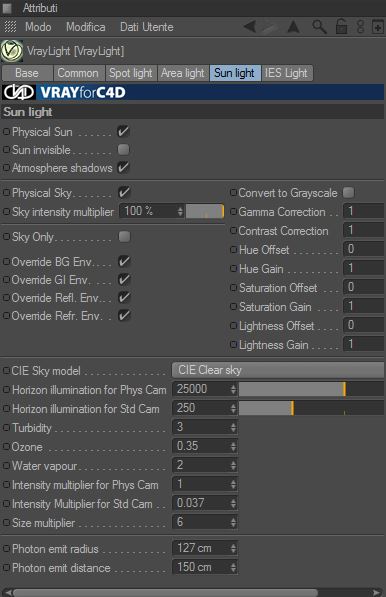Viewport: 386px width, 597px height.
Task: Open the magnifier search icon
Action: pos(319,27)
